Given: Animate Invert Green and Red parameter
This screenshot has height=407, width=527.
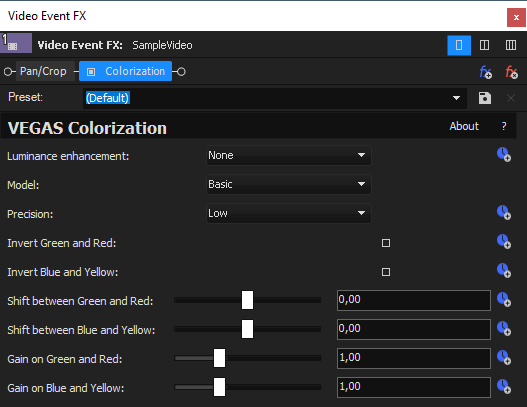Looking at the screenshot, I should [504, 241].
